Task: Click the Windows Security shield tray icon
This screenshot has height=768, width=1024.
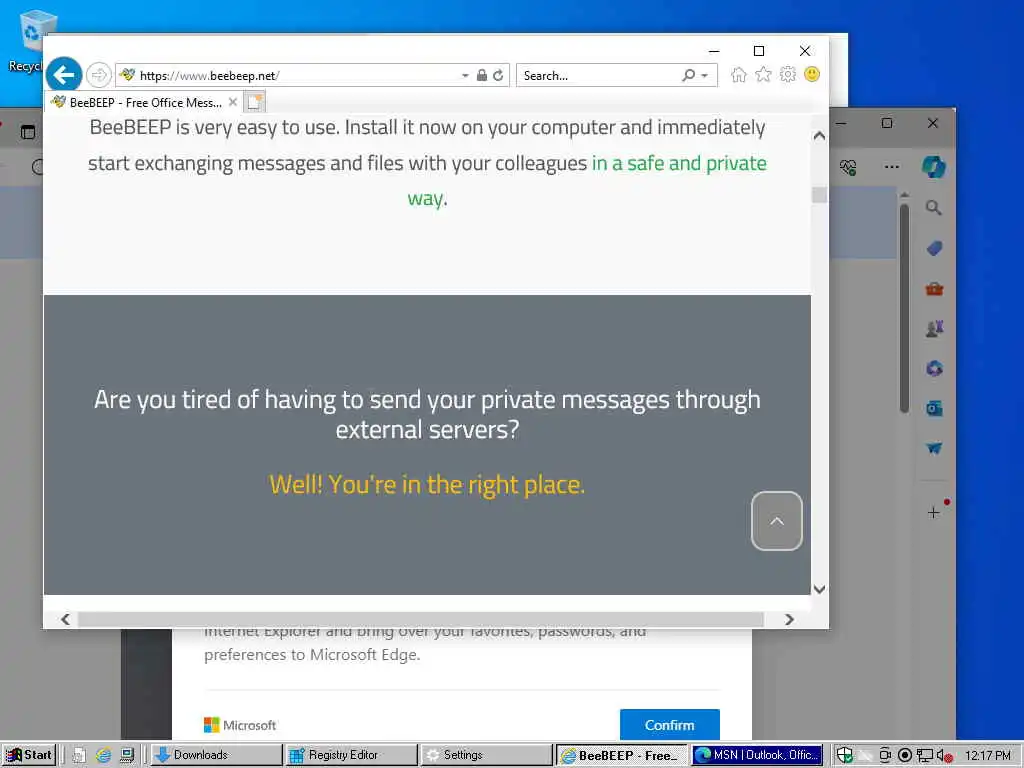Action: click(844, 756)
